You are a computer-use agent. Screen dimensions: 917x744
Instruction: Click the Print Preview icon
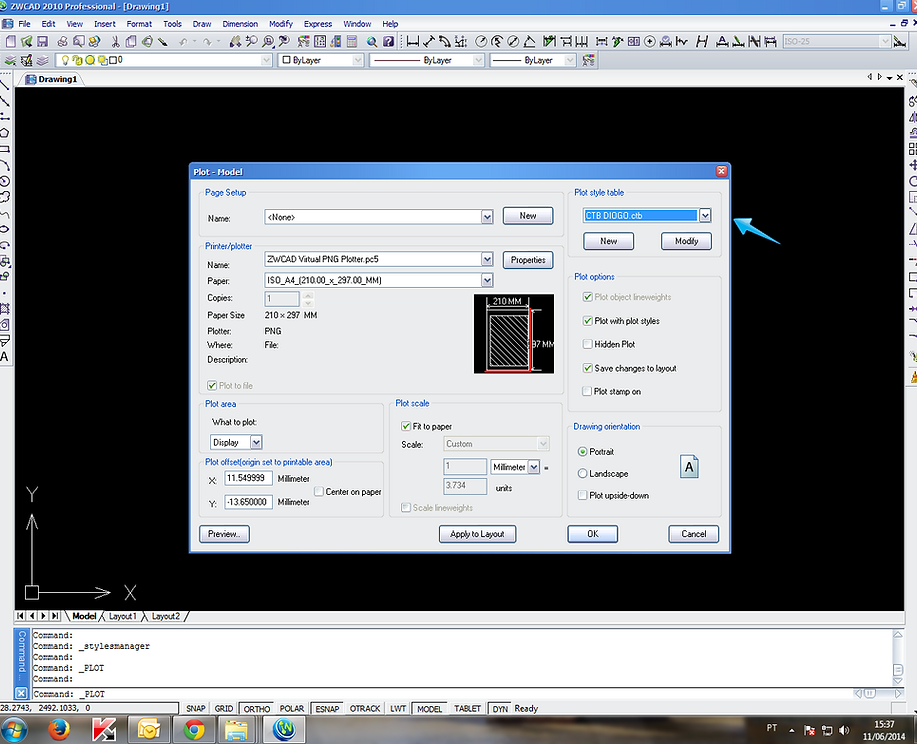click(x=78, y=42)
